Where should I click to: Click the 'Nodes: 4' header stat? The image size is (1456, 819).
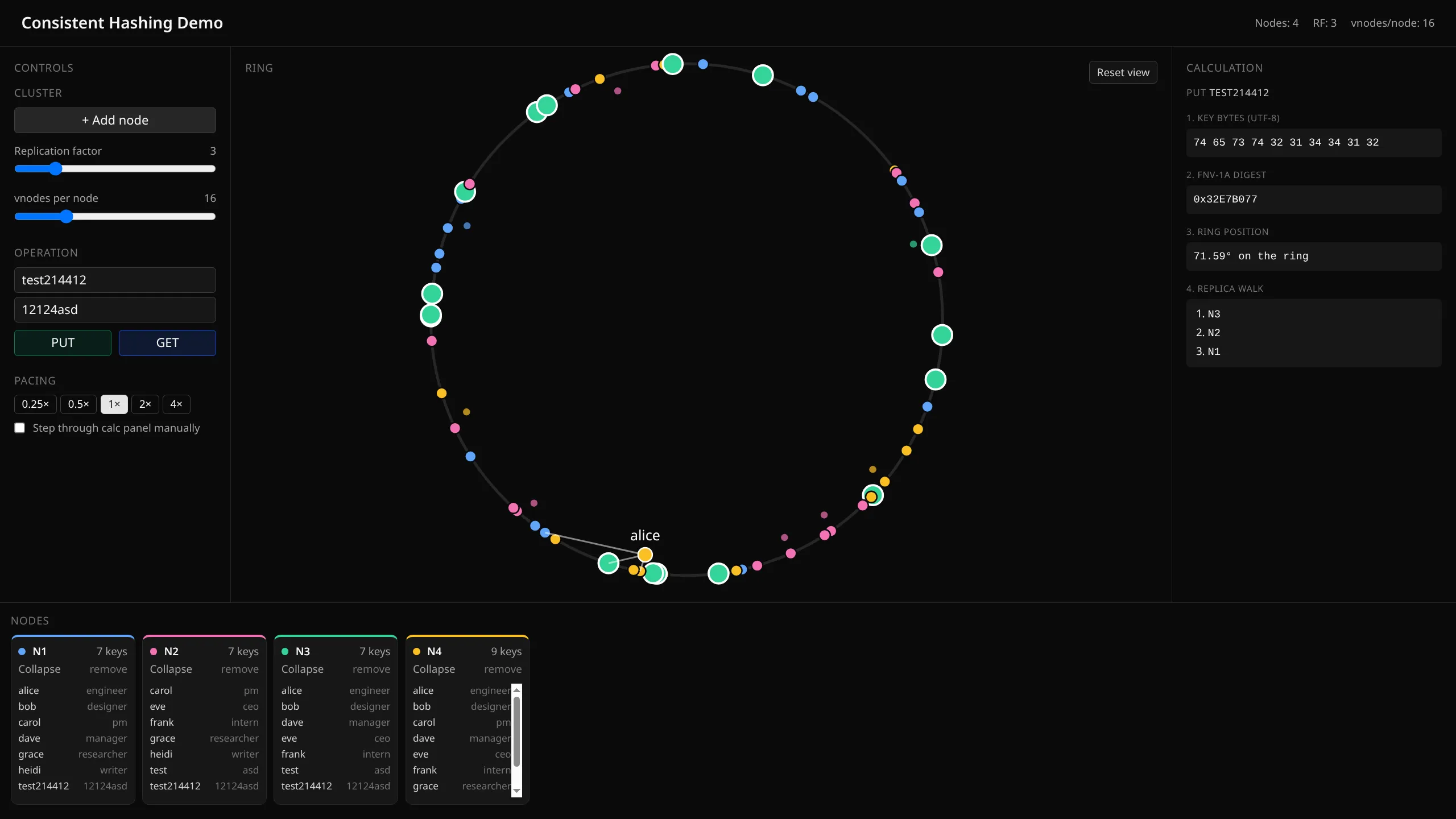(1276, 23)
